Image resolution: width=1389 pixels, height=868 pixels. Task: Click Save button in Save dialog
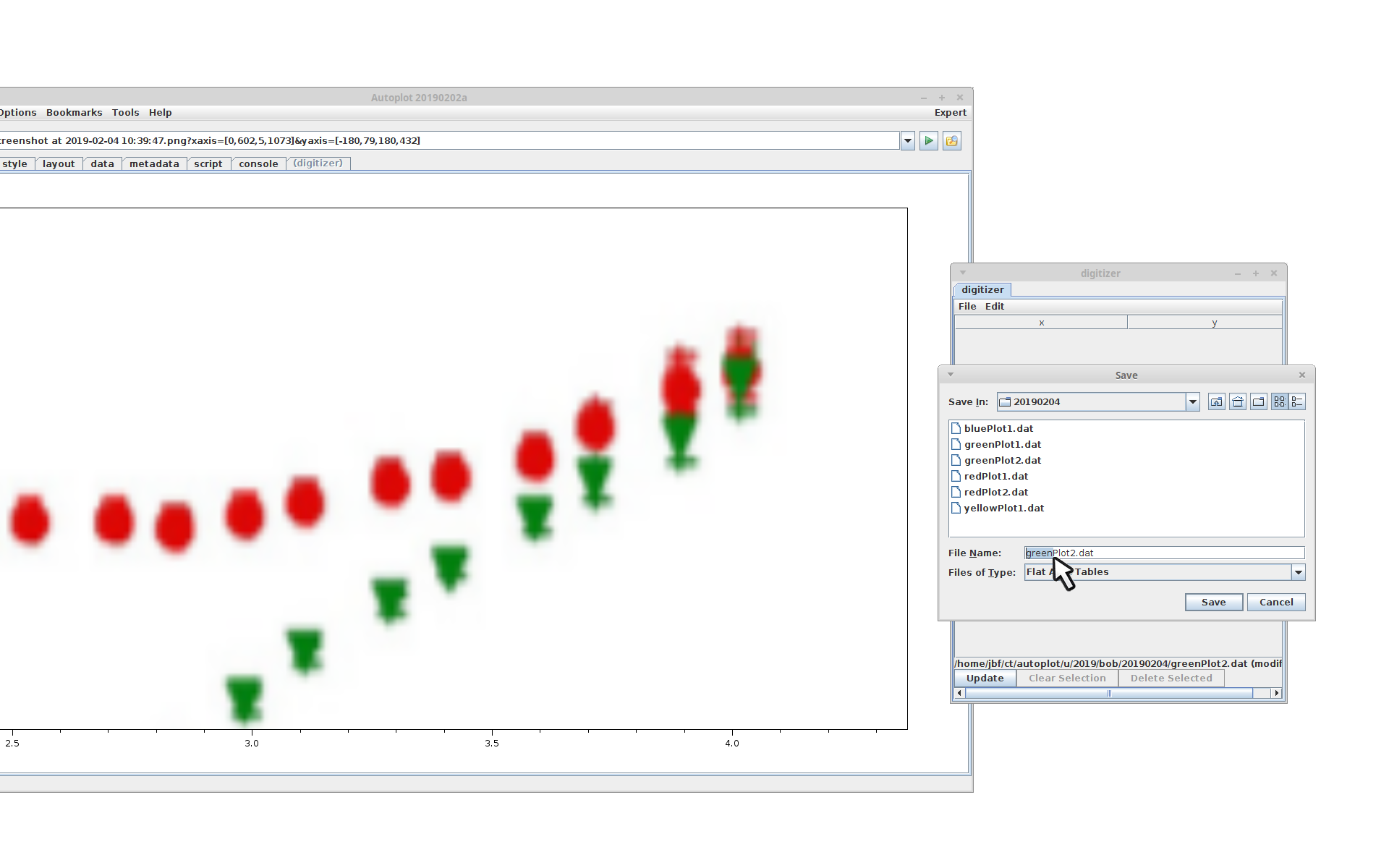[1213, 603]
